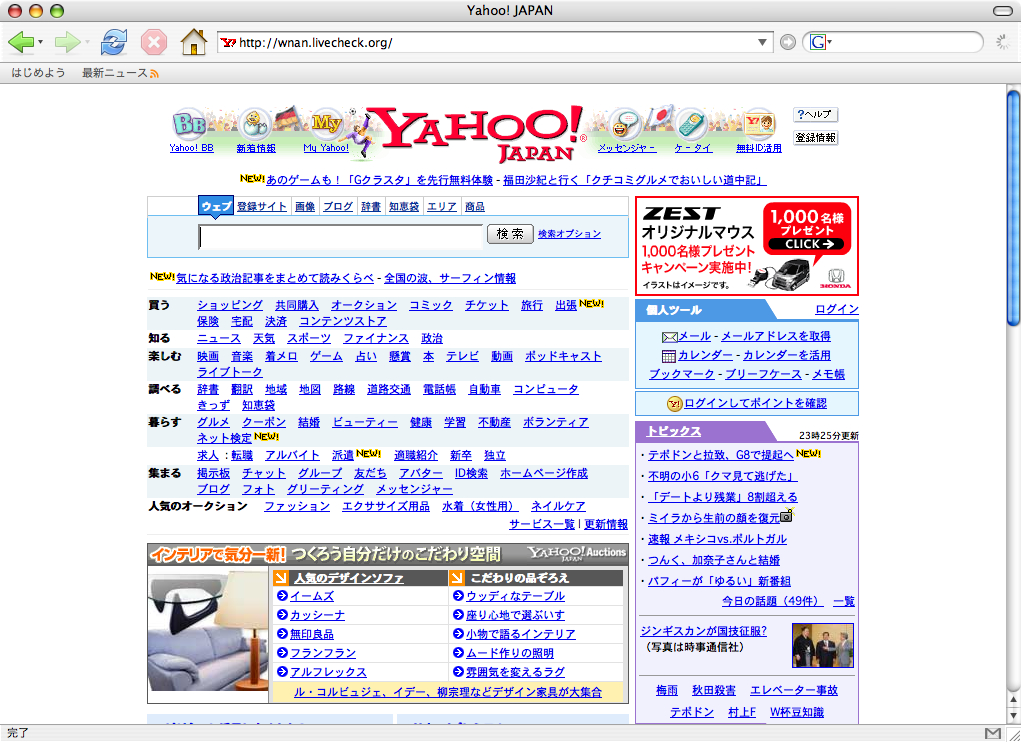Click the My Yahoo! icon

click(326, 124)
